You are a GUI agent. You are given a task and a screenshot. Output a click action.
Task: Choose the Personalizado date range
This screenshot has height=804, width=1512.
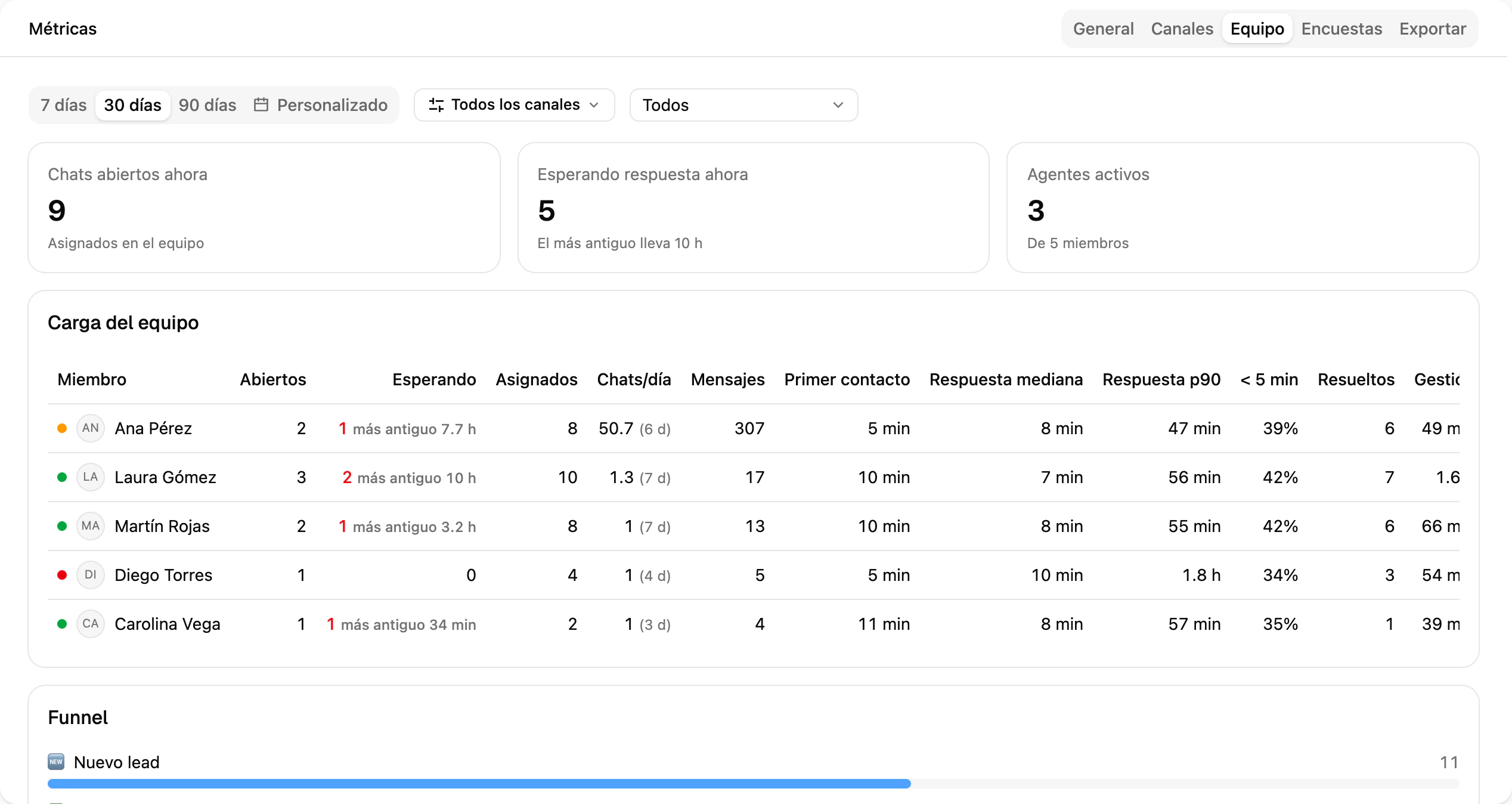[x=321, y=105]
